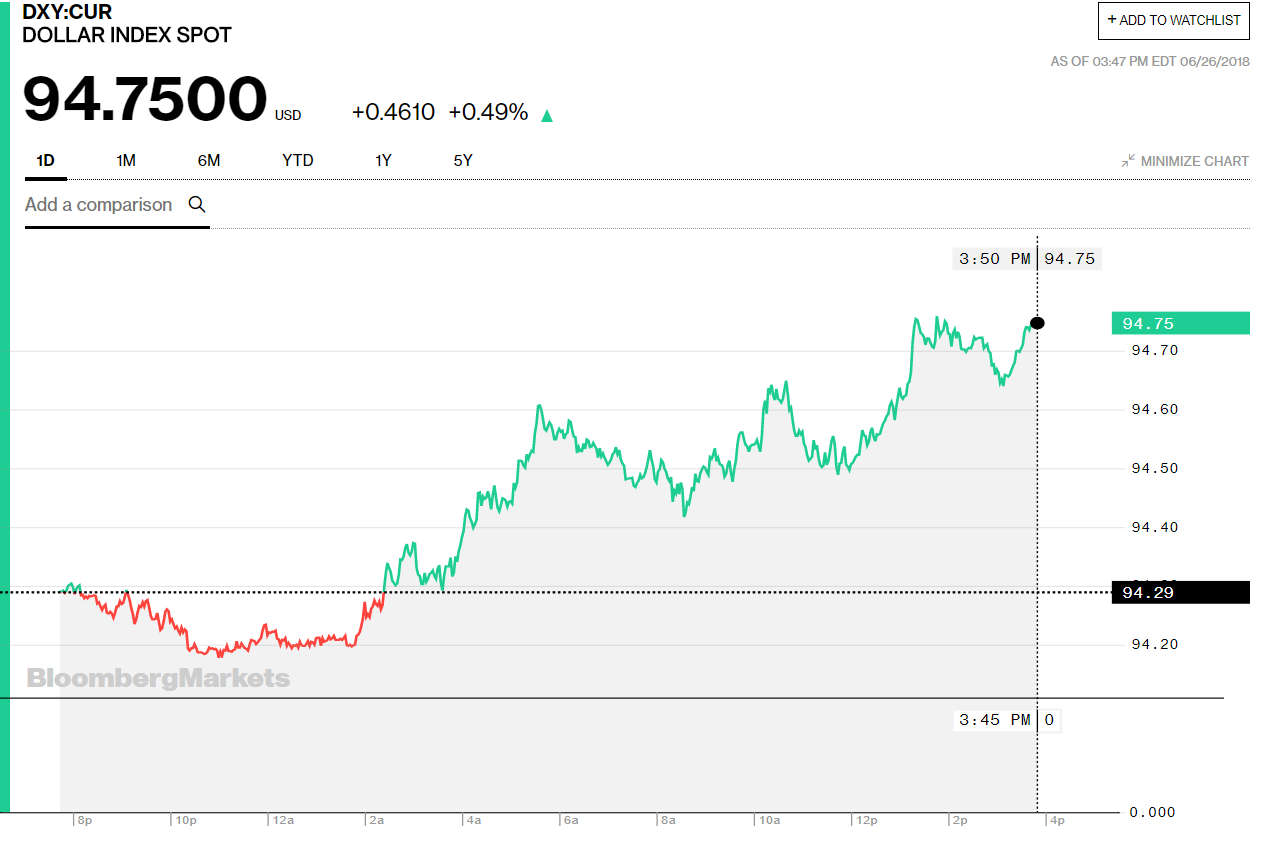Click the MINIMIZE CHART link

[x=1195, y=161]
